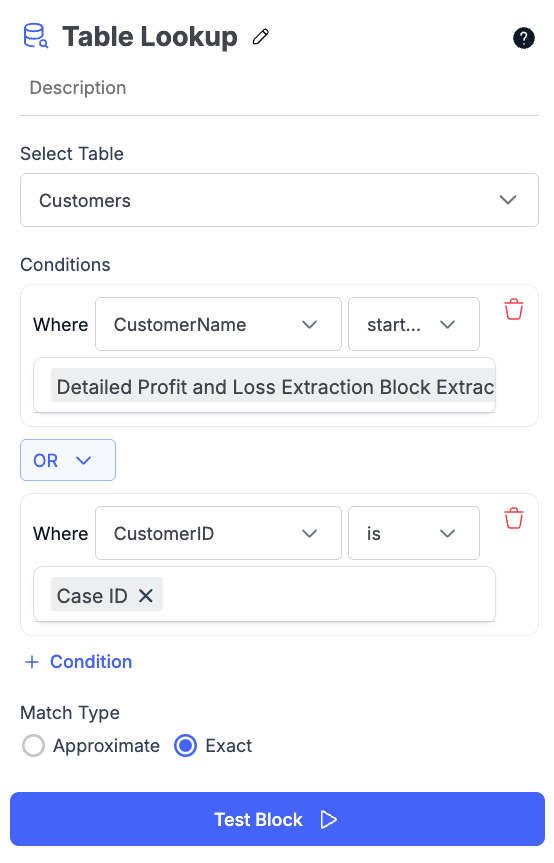Viewport: 554px width, 863px height.
Task: Delete the CustomerName condition with trash icon
Action: click(x=513, y=309)
